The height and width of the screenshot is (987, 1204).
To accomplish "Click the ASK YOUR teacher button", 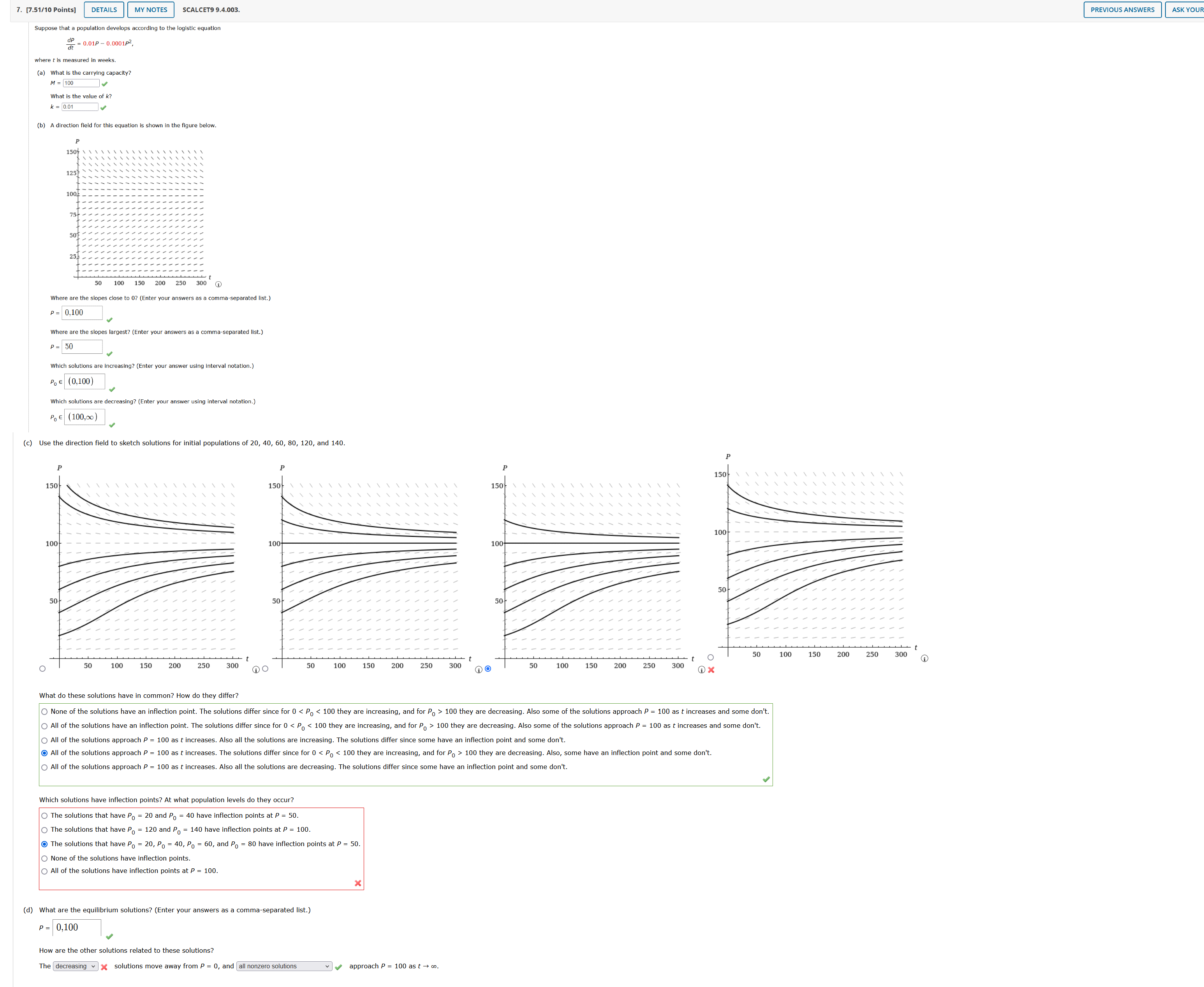I will click(1188, 10).
